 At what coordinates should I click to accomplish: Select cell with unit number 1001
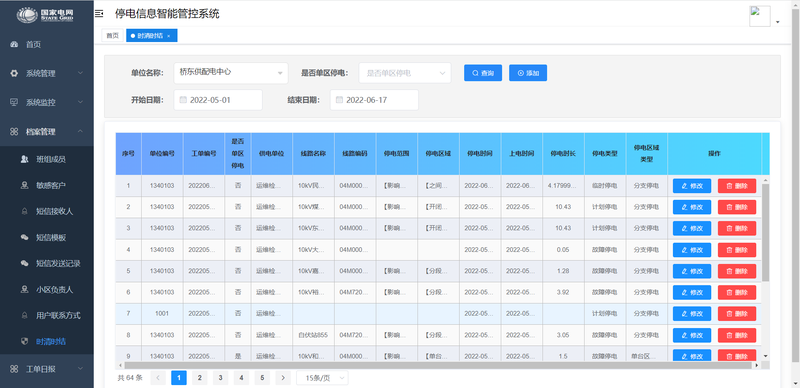tap(162, 313)
